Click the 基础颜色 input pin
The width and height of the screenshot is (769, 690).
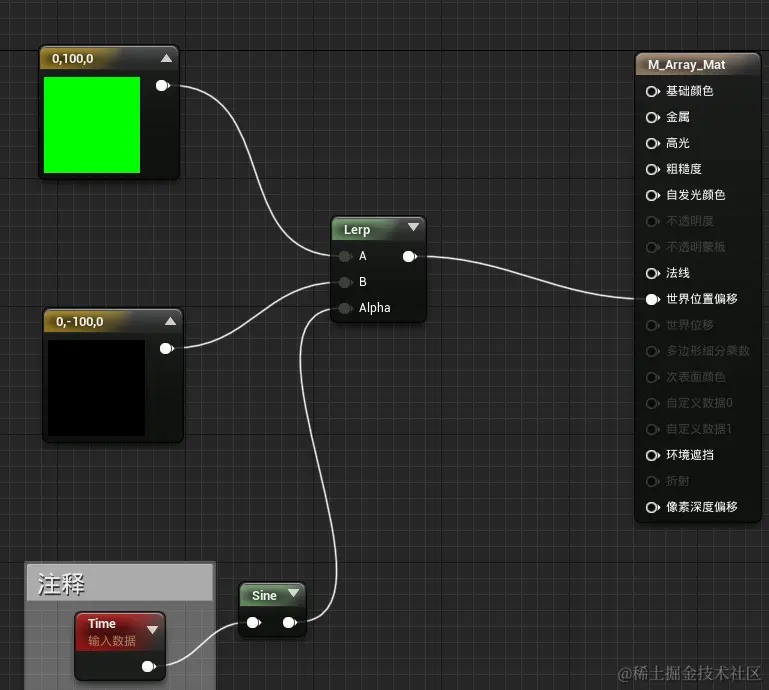point(653,91)
